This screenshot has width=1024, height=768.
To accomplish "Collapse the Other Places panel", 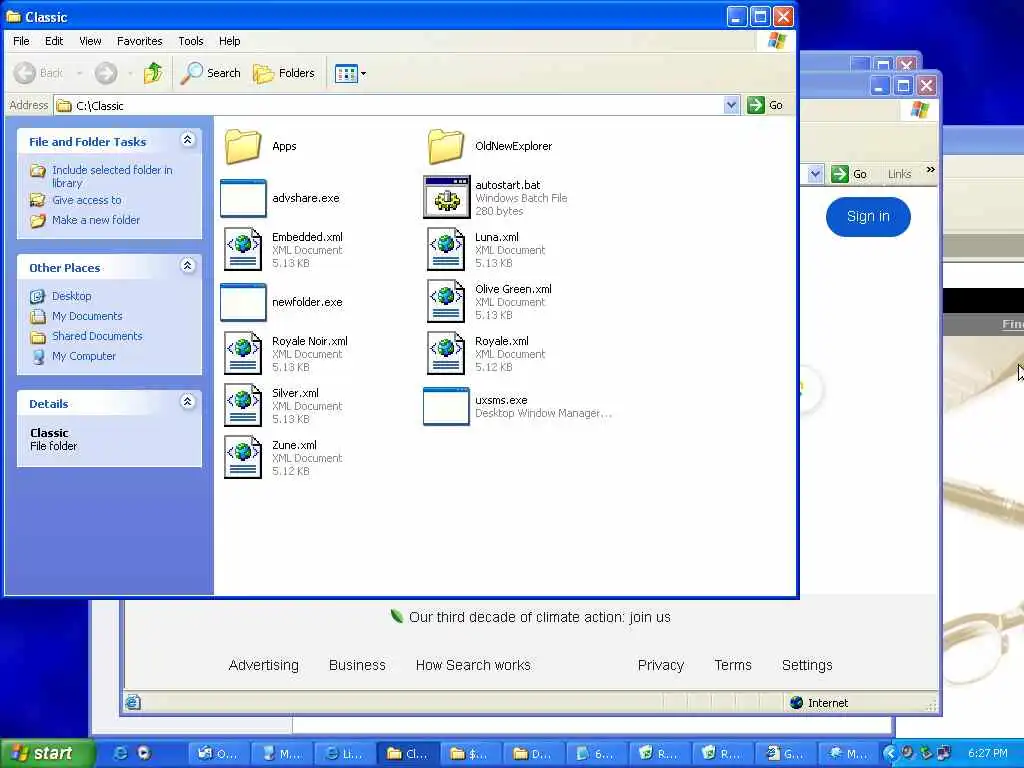I will pos(187,266).
